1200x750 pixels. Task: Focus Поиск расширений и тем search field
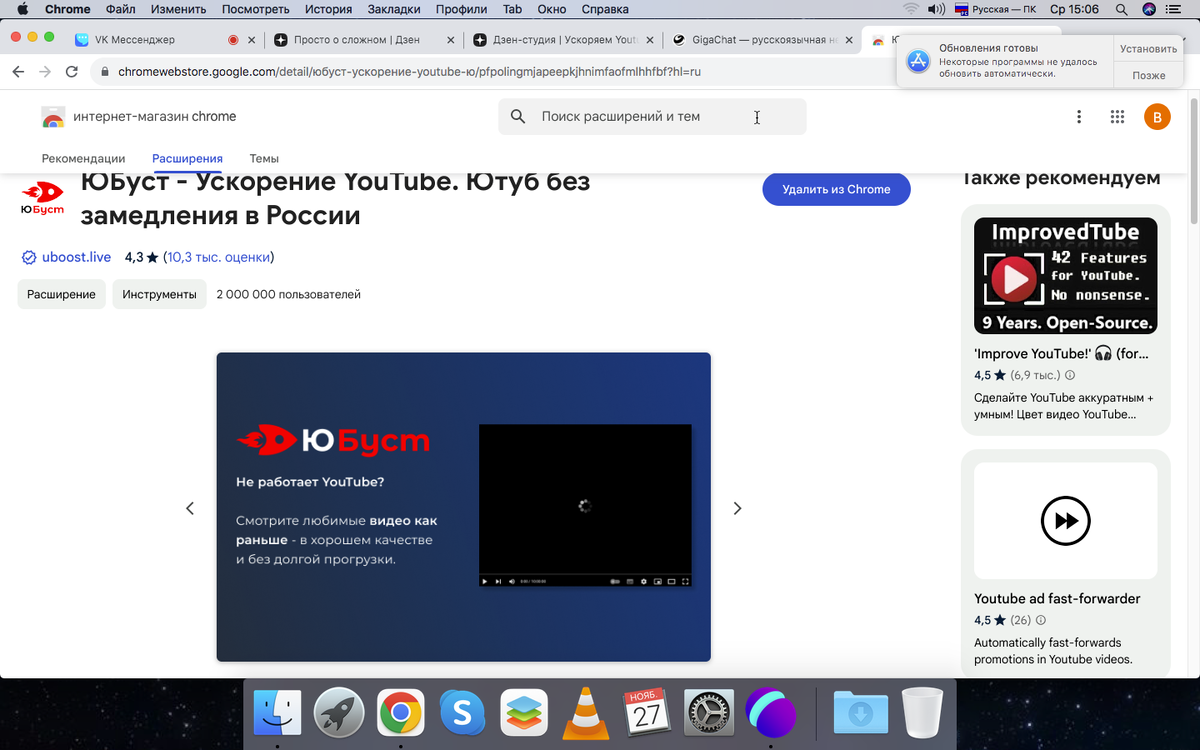[652, 117]
